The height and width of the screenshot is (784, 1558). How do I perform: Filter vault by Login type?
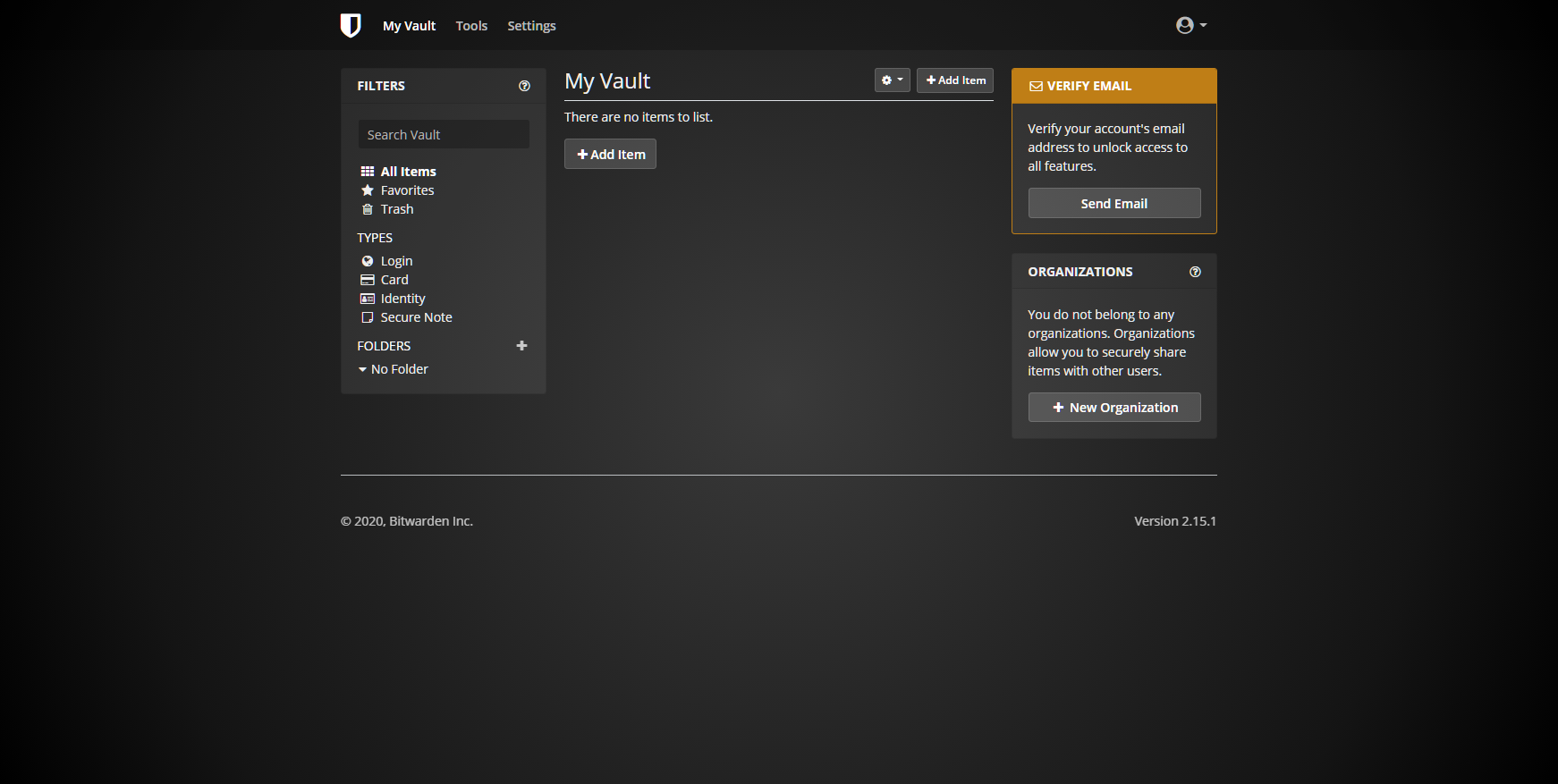tap(396, 261)
